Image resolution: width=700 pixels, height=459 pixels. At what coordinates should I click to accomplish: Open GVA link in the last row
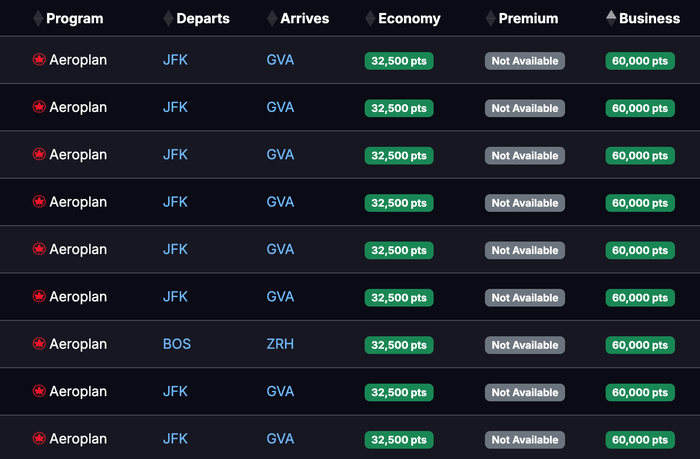click(280, 438)
